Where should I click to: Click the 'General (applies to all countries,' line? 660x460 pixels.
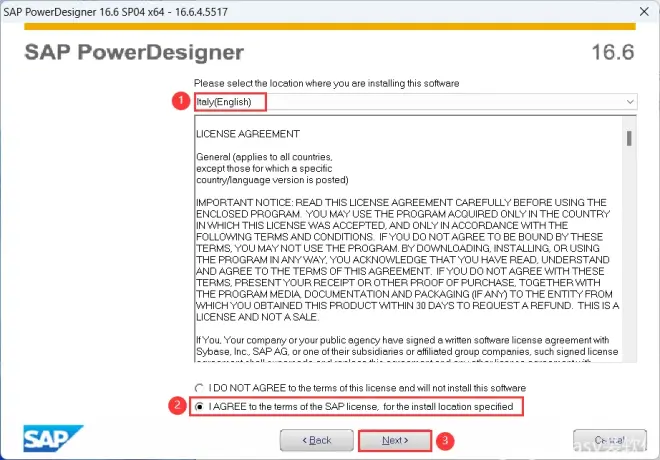click(x=264, y=157)
